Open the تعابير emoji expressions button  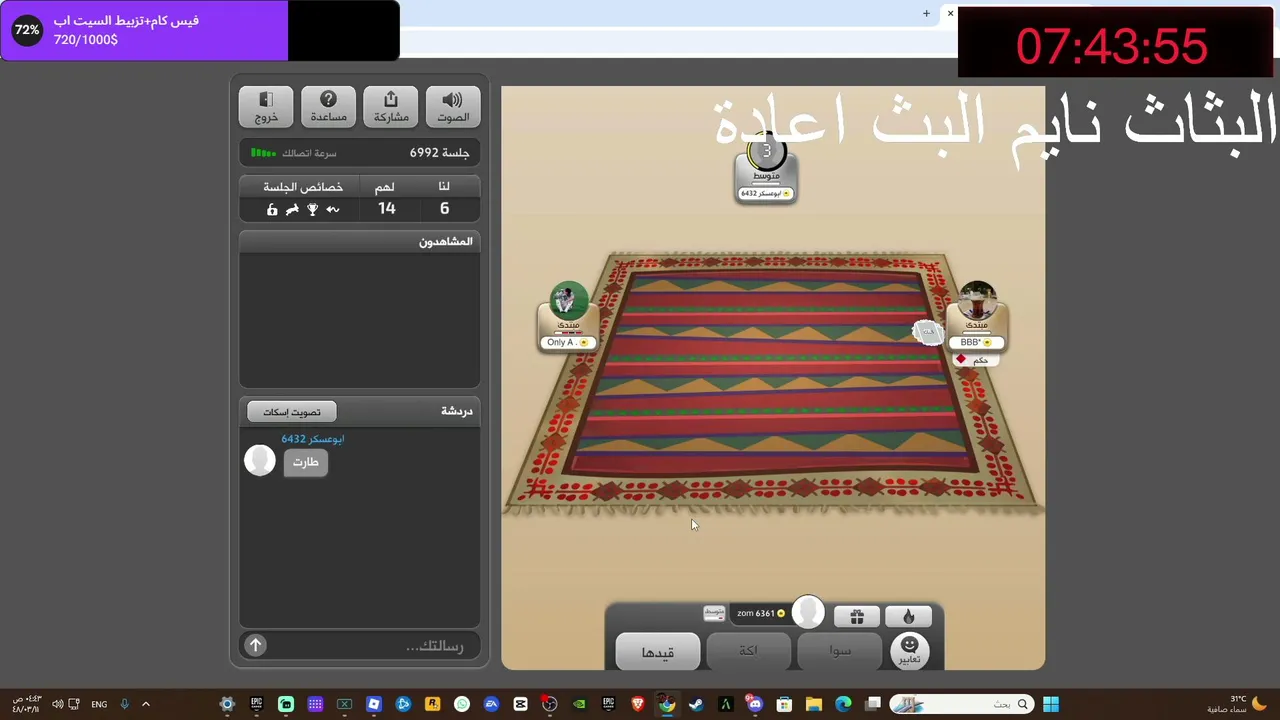tap(909, 651)
